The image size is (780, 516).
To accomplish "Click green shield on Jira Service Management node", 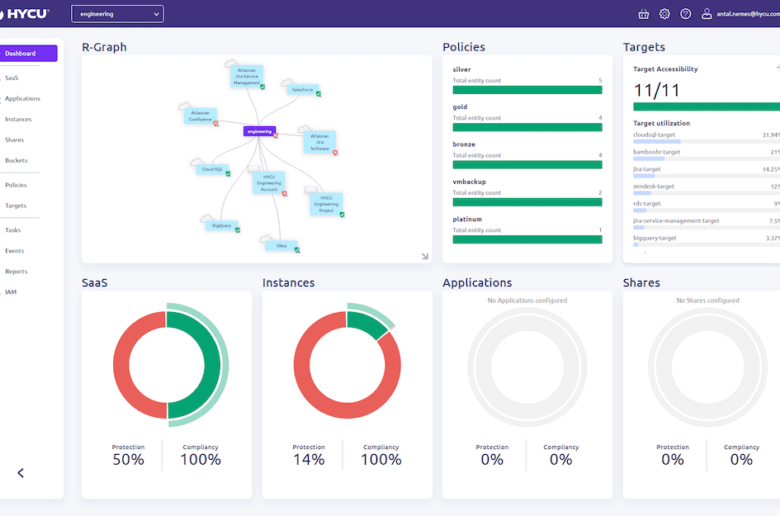I will (262, 87).
